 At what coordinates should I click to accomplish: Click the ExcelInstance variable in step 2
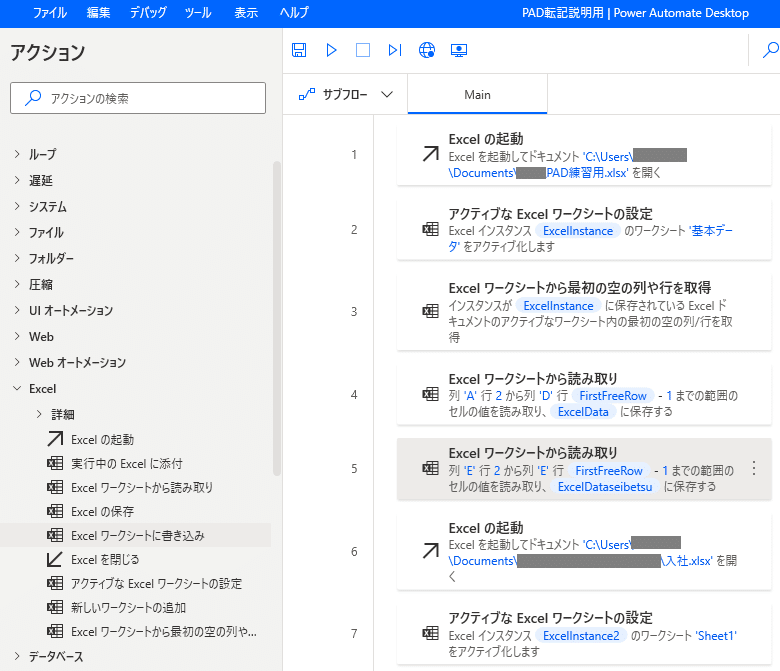578,231
